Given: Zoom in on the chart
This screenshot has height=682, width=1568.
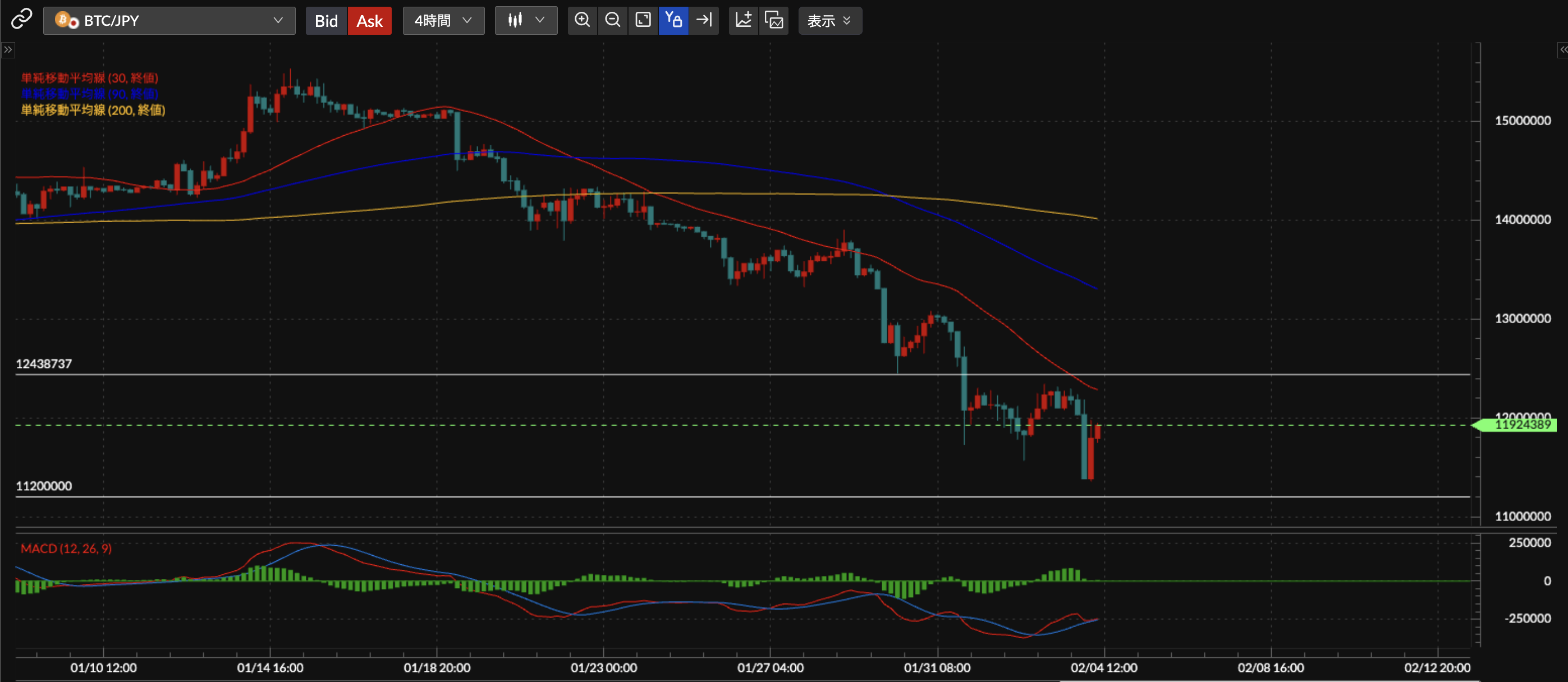Looking at the screenshot, I should tap(582, 20).
